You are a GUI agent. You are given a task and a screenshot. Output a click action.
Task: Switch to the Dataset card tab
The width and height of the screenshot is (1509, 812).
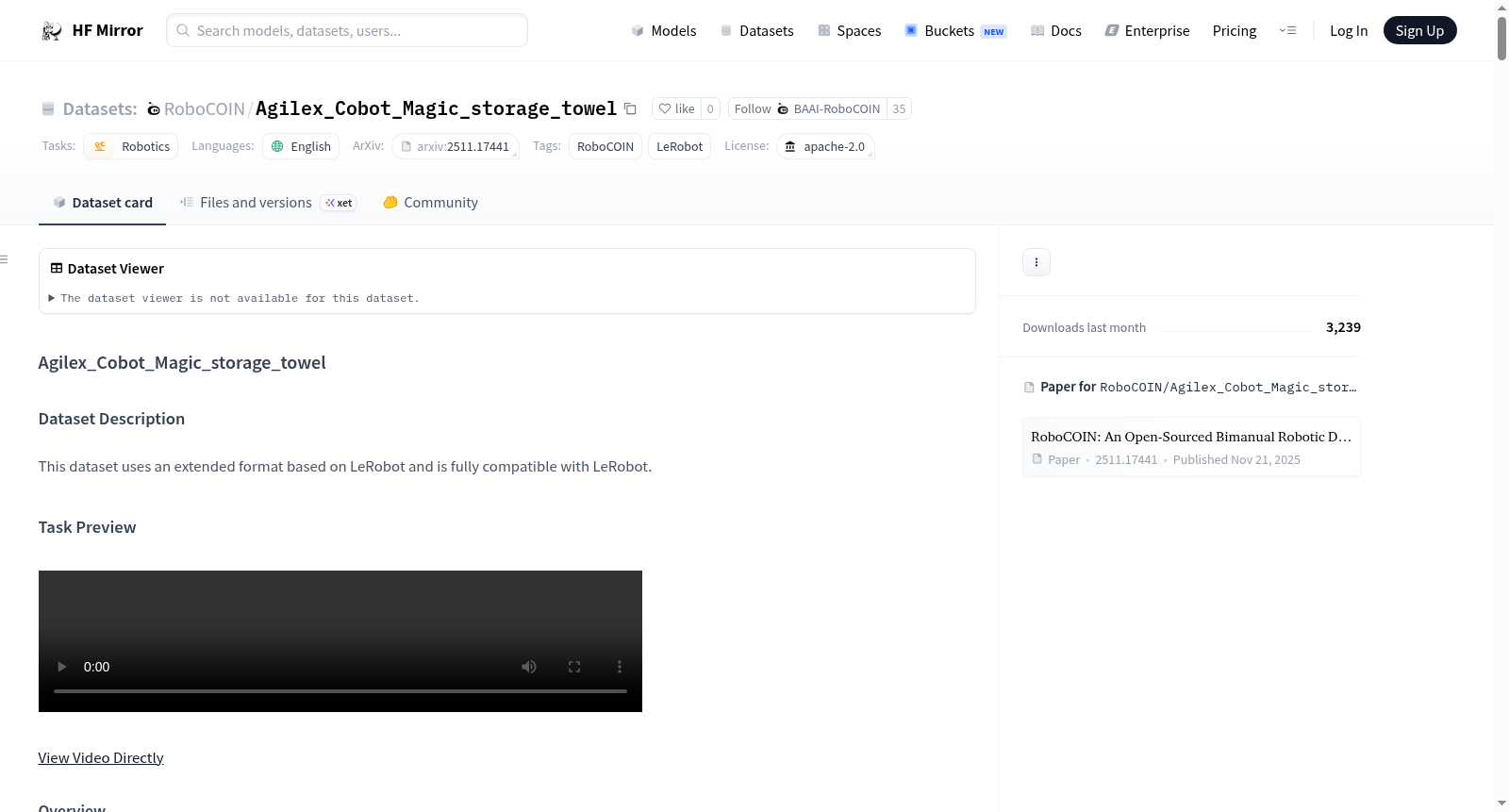pyautogui.click(x=102, y=203)
